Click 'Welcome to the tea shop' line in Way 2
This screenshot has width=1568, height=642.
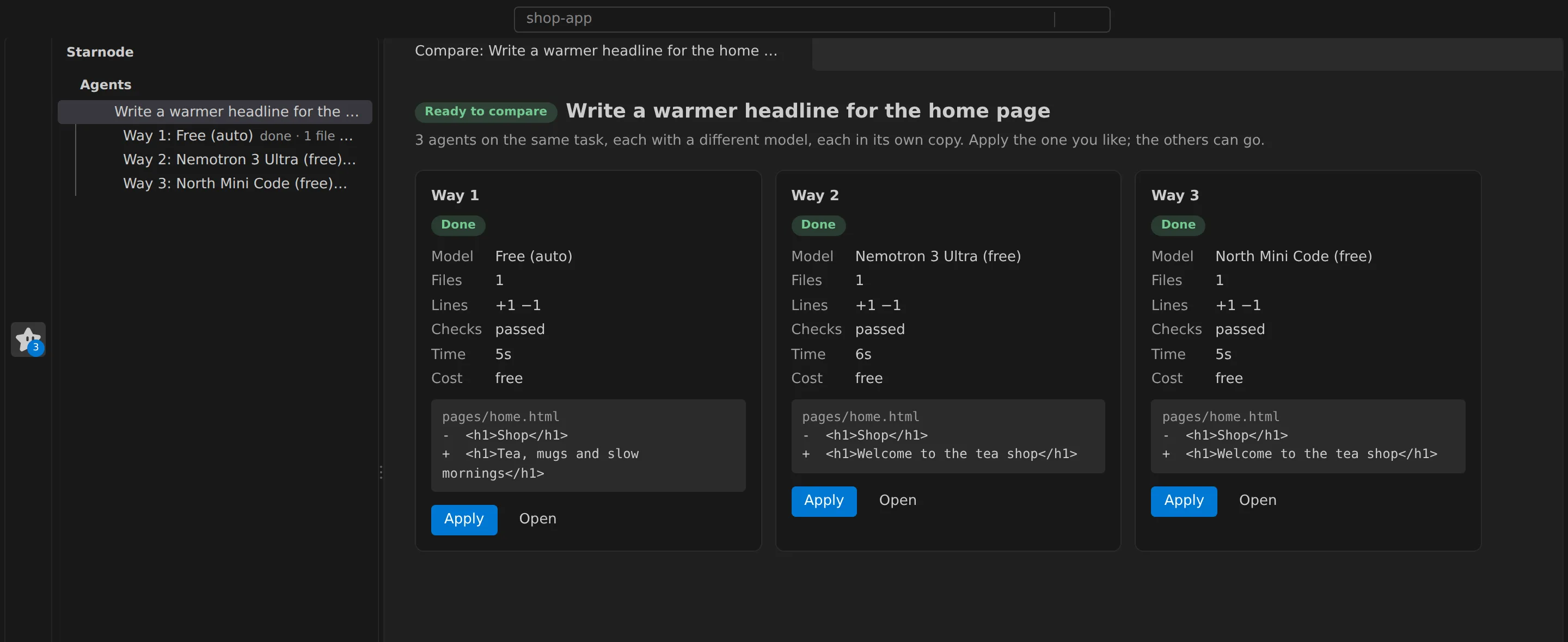(x=939, y=454)
